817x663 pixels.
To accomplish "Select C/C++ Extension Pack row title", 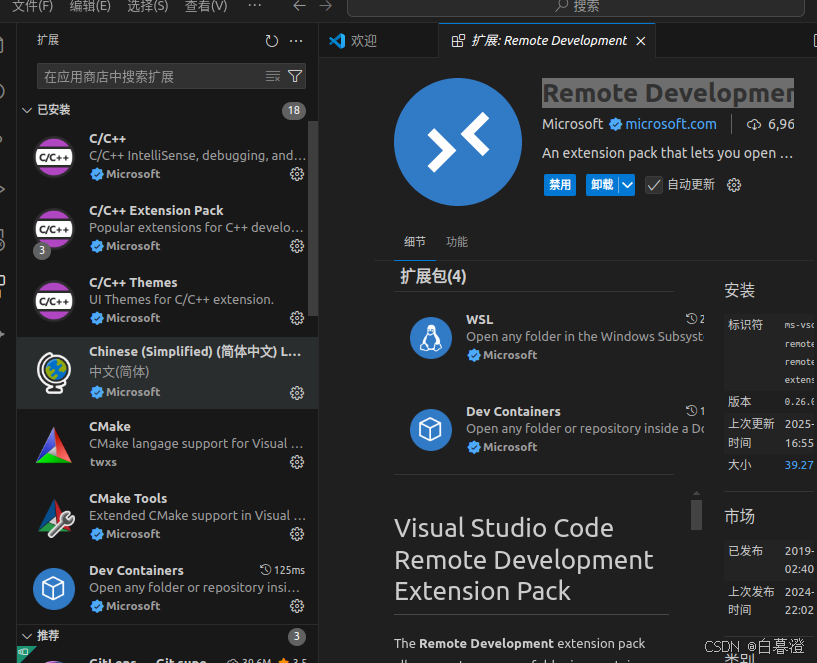I will point(156,211).
